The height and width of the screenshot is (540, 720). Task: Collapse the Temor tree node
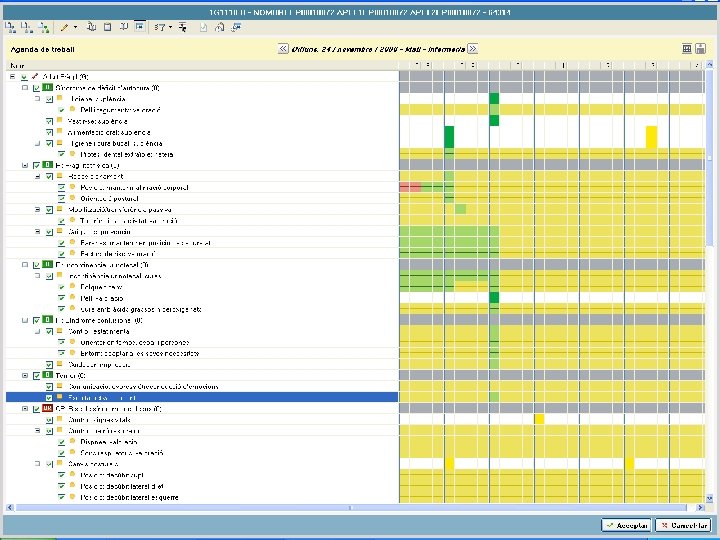tap(24, 375)
